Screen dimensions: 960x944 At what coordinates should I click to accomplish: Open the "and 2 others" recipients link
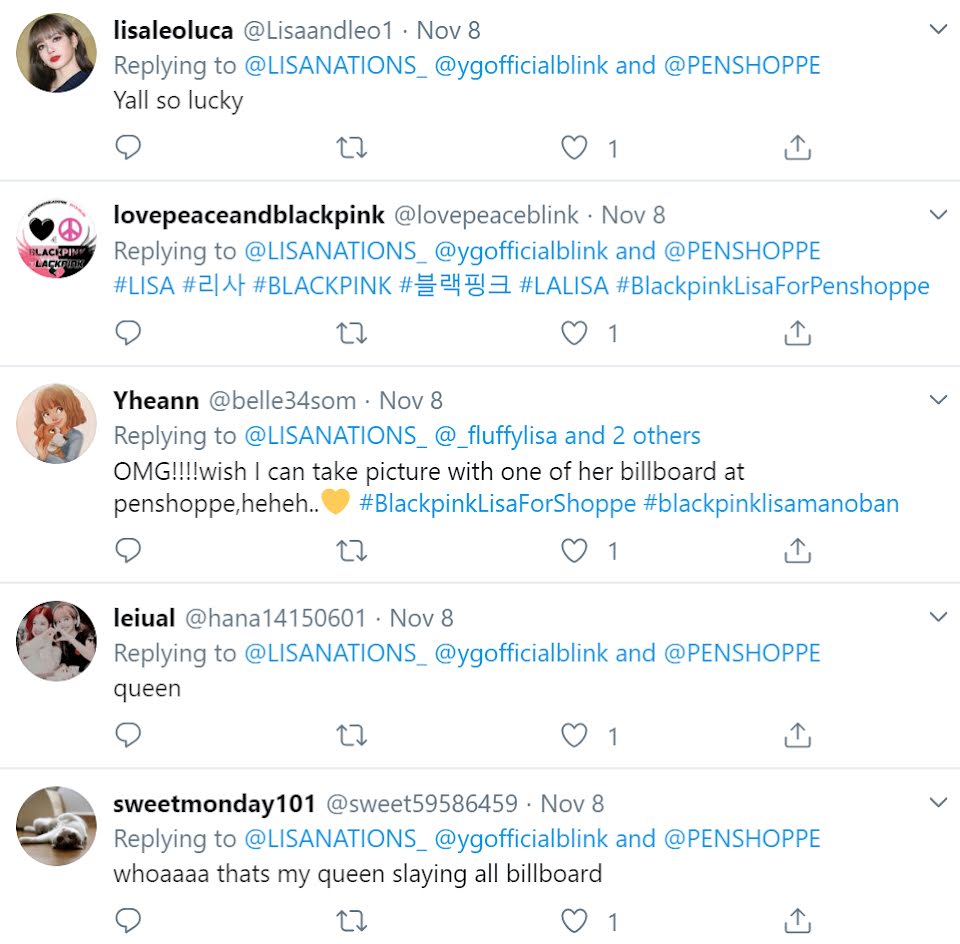[x=632, y=436]
